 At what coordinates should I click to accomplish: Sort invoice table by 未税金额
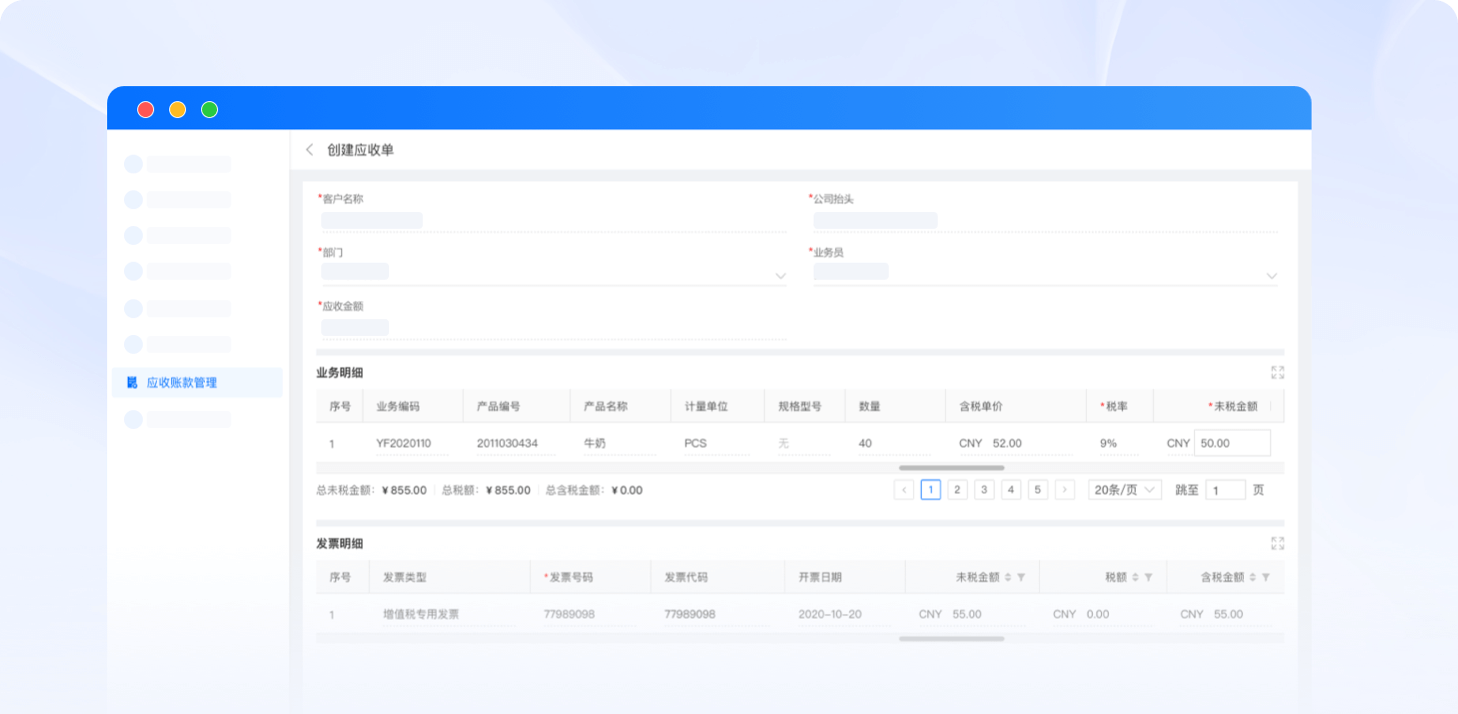coord(1008,578)
